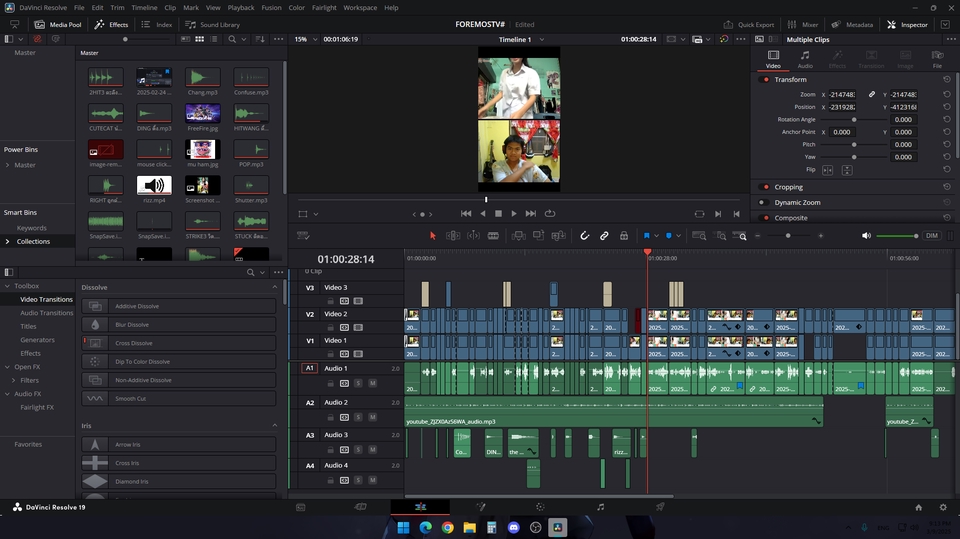Toggle timeline snapping magnet icon
The image size is (960, 539).
tap(585, 236)
